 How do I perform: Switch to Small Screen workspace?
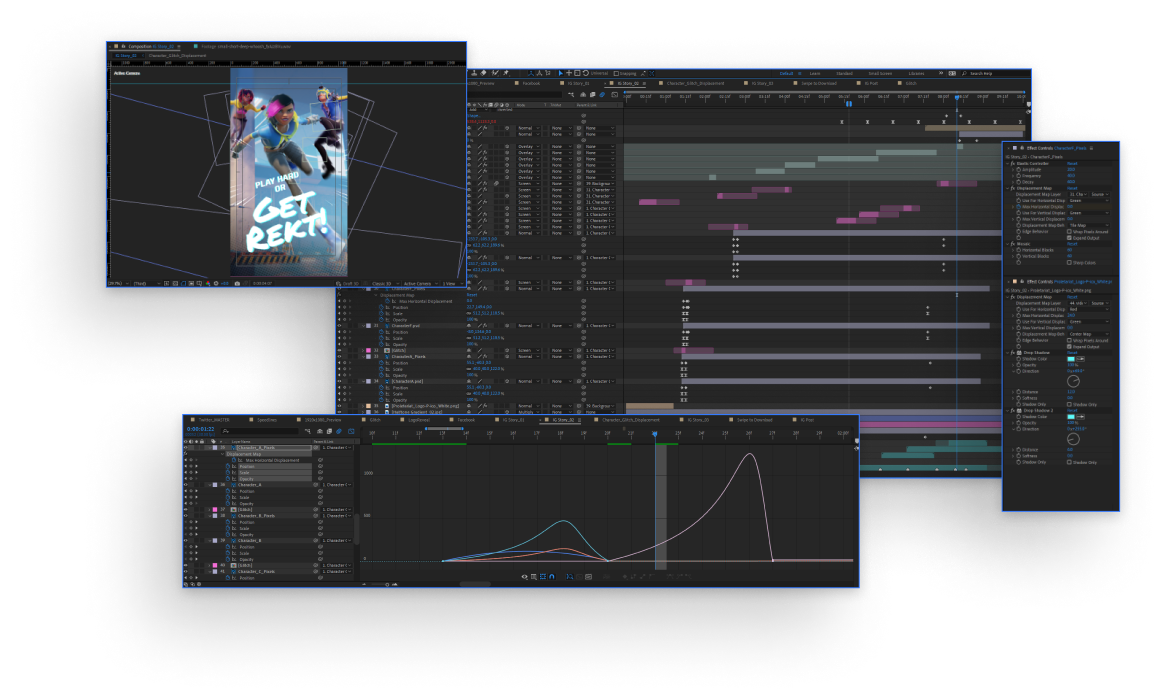click(x=880, y=74)
